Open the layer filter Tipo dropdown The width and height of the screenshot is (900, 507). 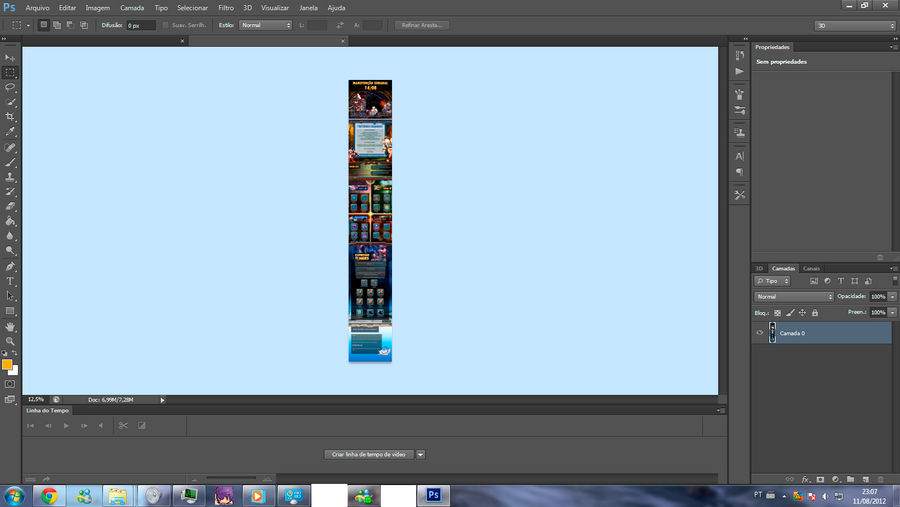pyautogui.click(x=772, y=281)
